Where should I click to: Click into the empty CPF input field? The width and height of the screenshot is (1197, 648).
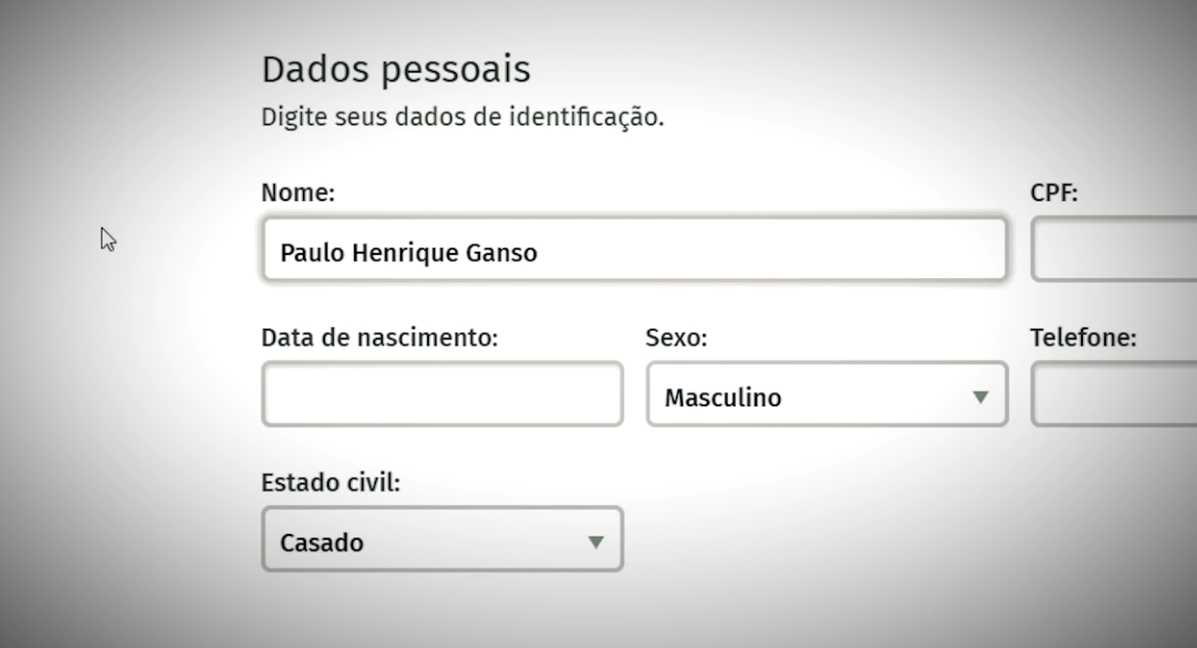click(x=1114, y=250)
